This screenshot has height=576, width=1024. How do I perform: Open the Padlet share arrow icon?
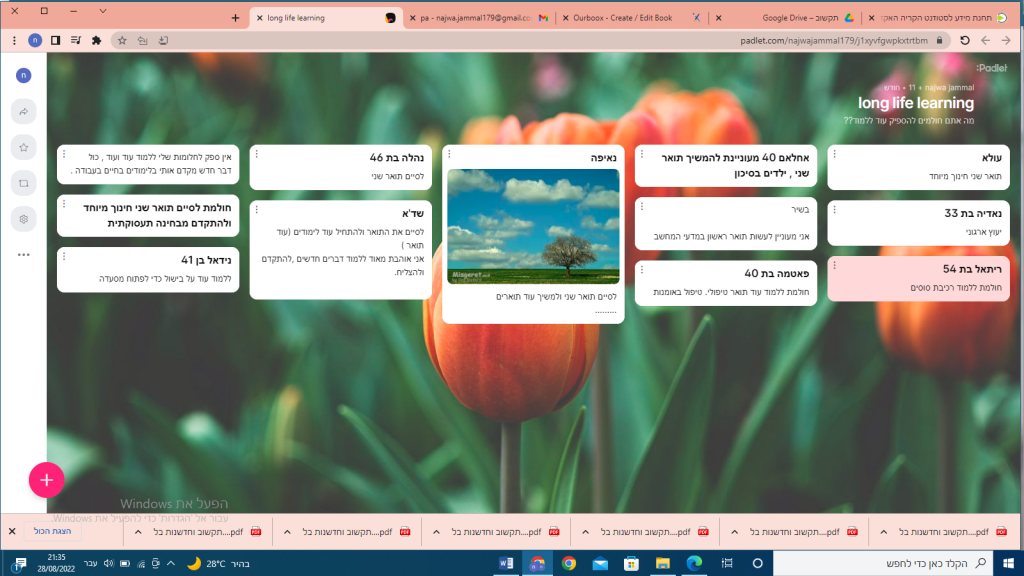point(24,113)
